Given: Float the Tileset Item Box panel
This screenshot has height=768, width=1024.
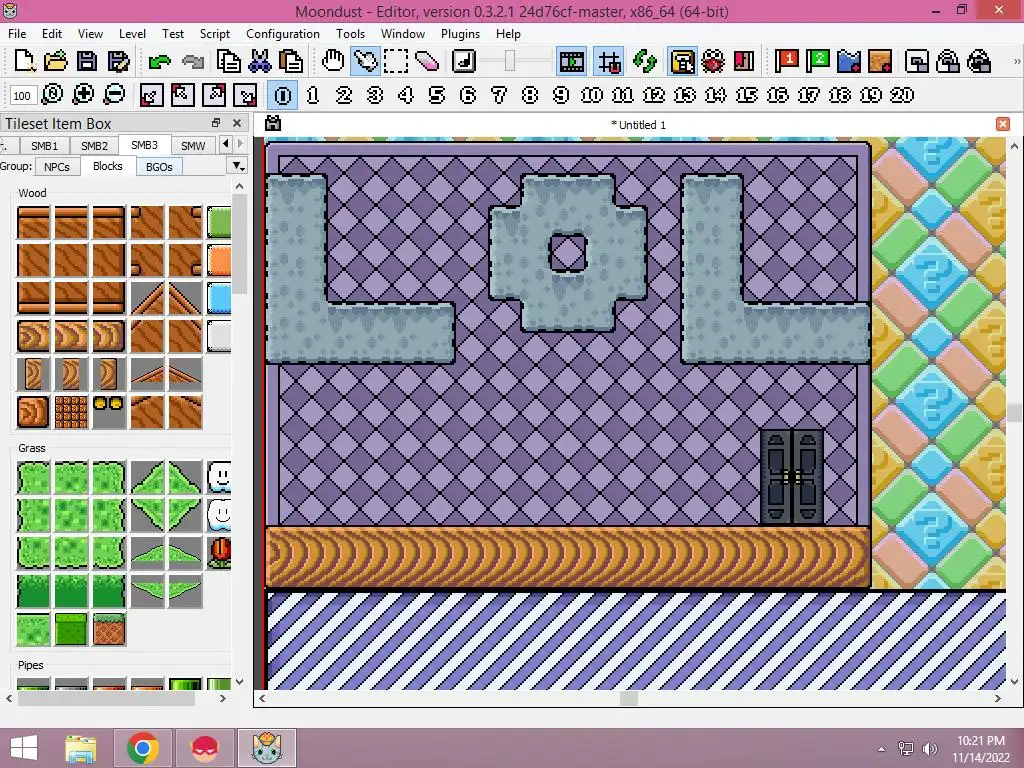Looking at the screenshot, I should [216, 123].
